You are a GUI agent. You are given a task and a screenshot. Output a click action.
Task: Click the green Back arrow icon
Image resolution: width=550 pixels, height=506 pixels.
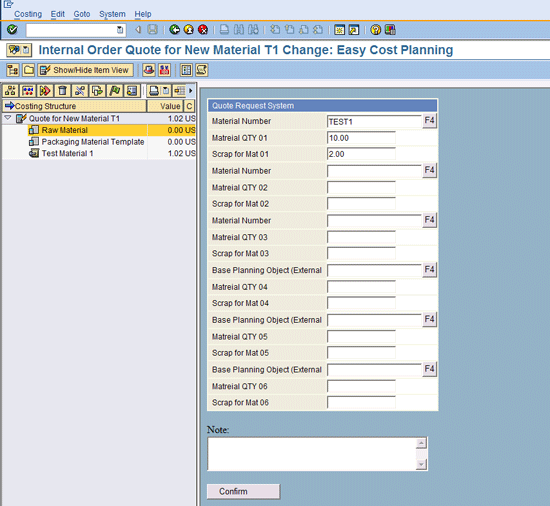click(174, 29)
